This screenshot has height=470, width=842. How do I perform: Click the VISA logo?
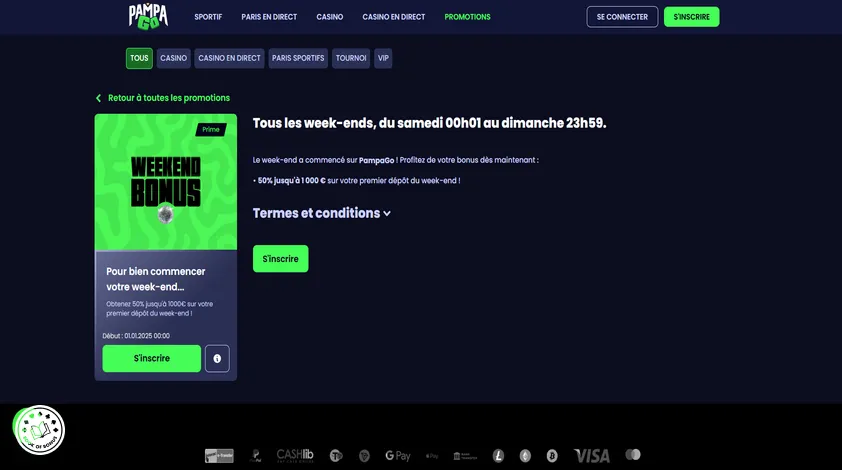592,456
